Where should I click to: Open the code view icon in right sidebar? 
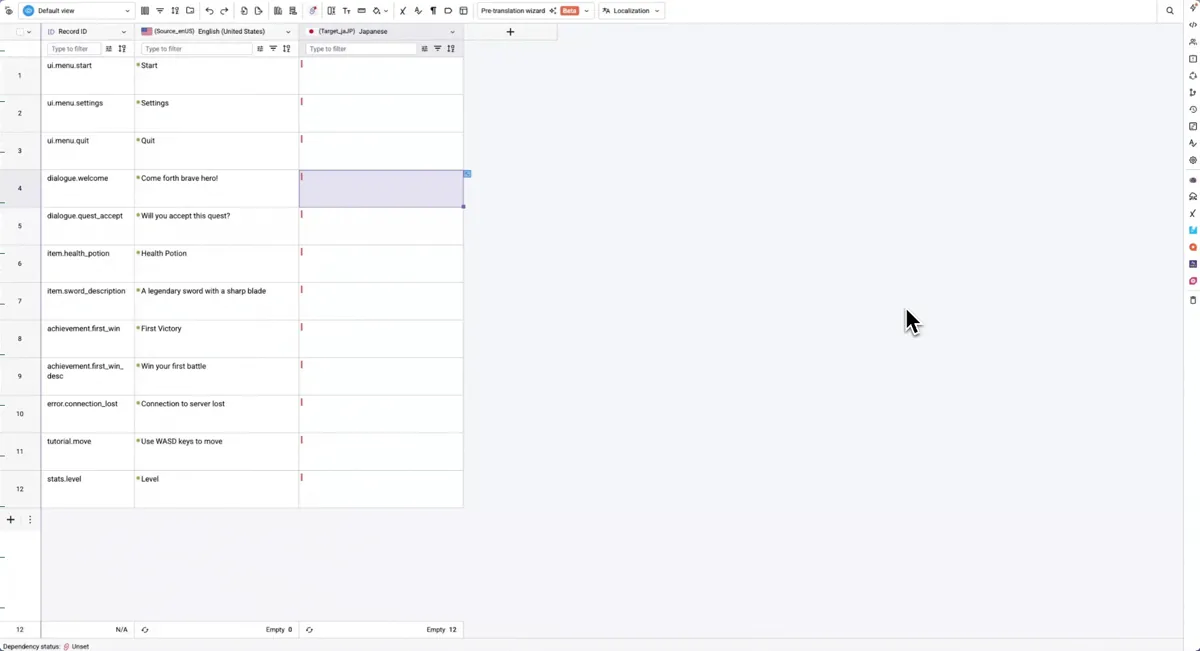1193,25
